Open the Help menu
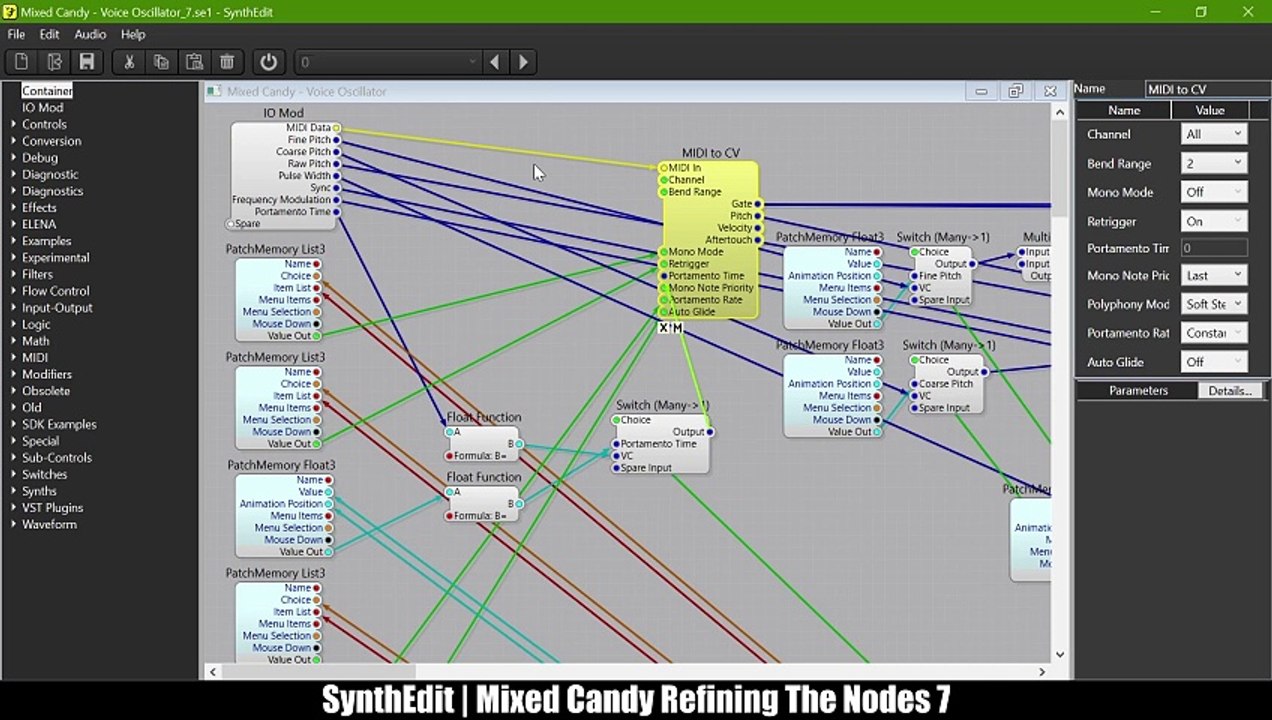 (133, 34)
